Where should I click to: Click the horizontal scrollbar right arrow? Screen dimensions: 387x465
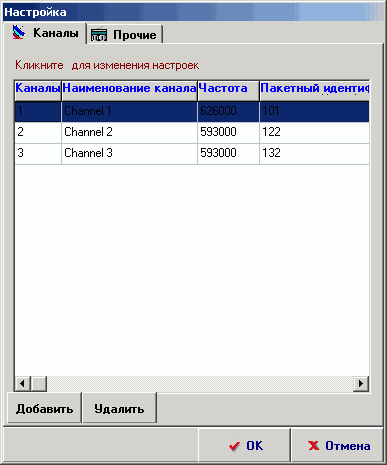[x=361, y=383]
